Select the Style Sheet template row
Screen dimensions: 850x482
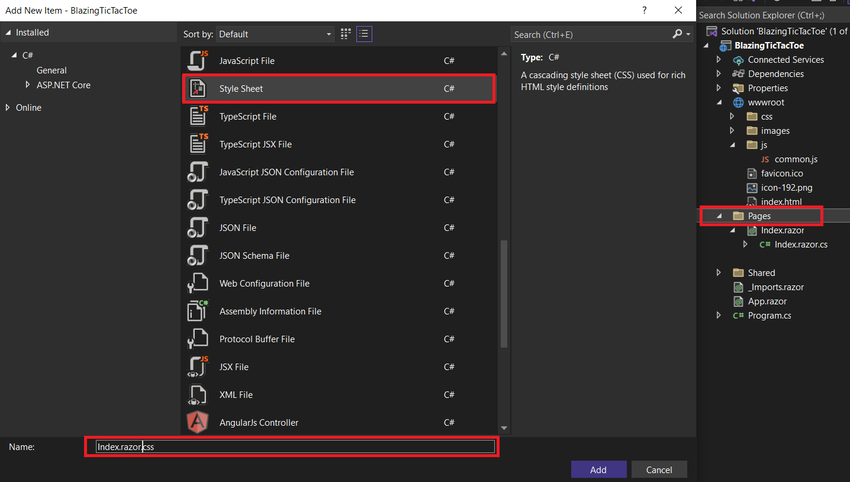[339, 88]
